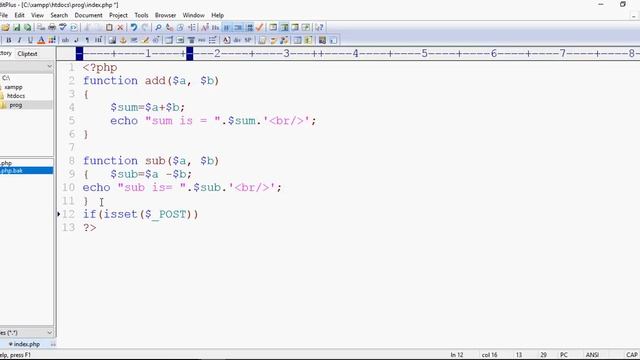Click the Open file toolbar icon

pos(5,27)
